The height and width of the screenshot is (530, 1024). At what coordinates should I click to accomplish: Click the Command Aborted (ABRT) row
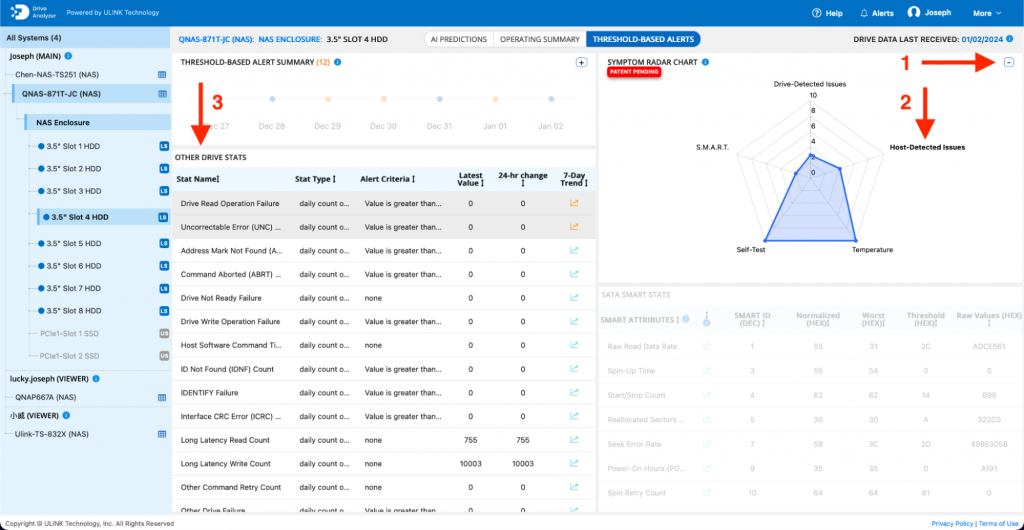click(383, 274)
